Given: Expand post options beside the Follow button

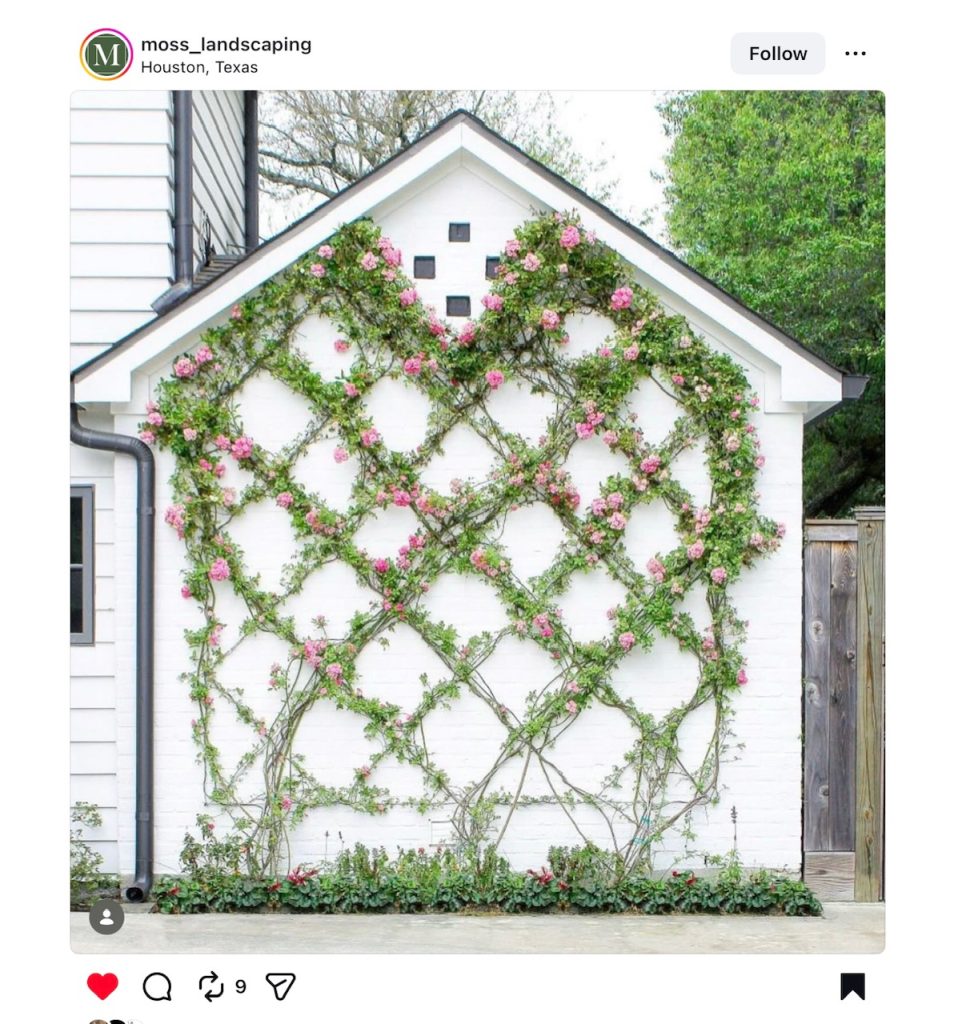Looking at the screenshot, I should pyautogui.click(x=855, y=54).
